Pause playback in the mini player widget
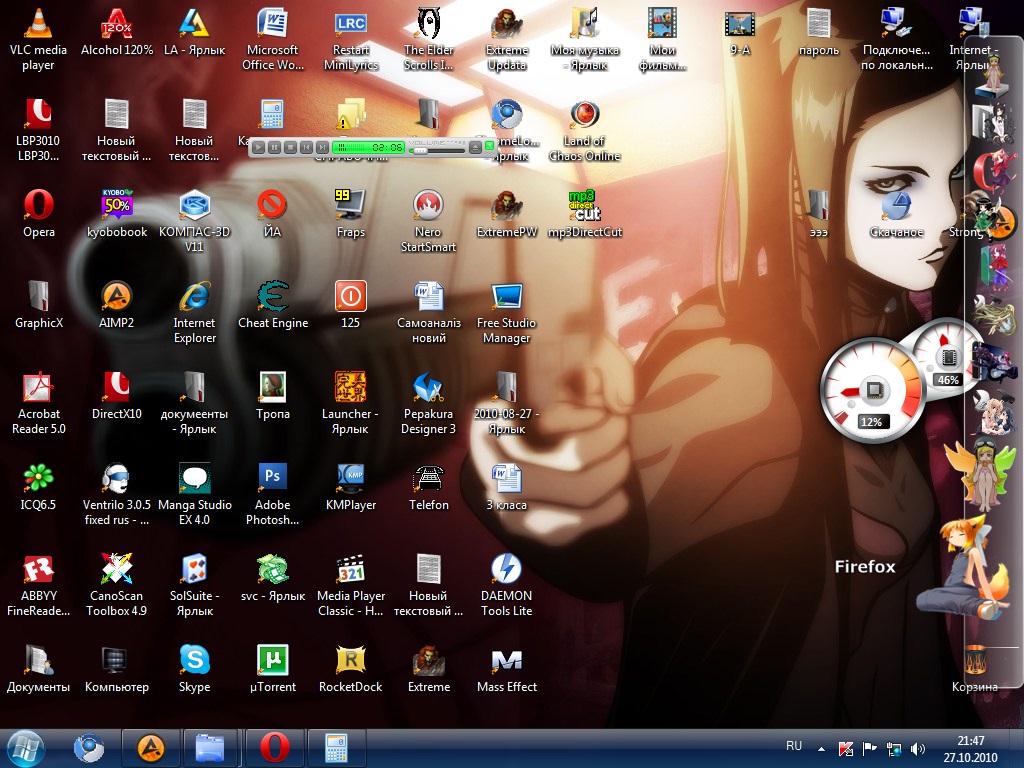This screenshot has height=768, width=1024. click(x=274, y=147)
